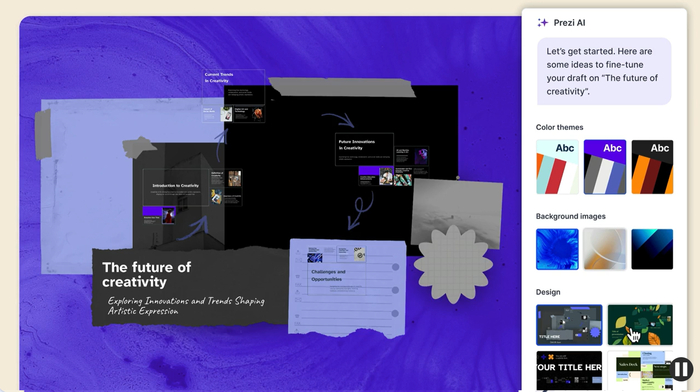Screen dimensions: 700x392
Task: Choose the purple and gray color theme
Action: tap(605, 167)
